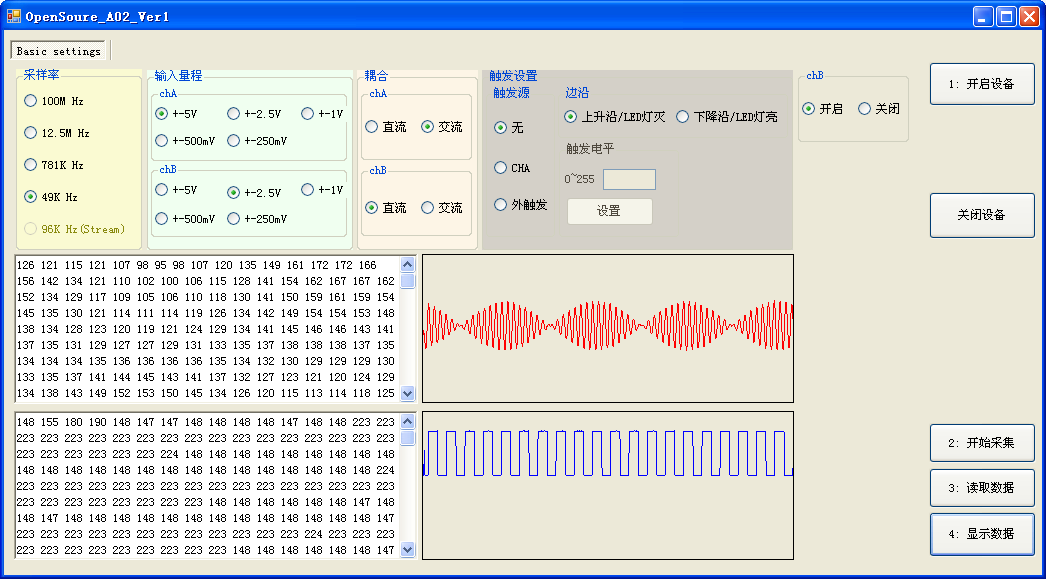This screenshot has width=1046, height=579.
Task: Click the 3: 读取数据 button
Action: point(983,488)
